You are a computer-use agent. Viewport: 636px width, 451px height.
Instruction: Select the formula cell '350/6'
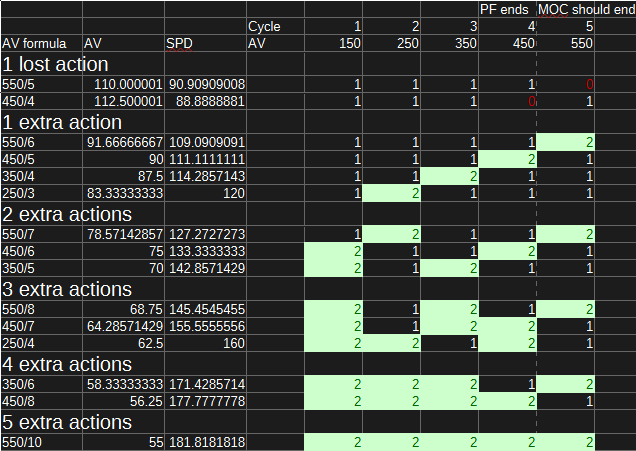tap(41, 384)
